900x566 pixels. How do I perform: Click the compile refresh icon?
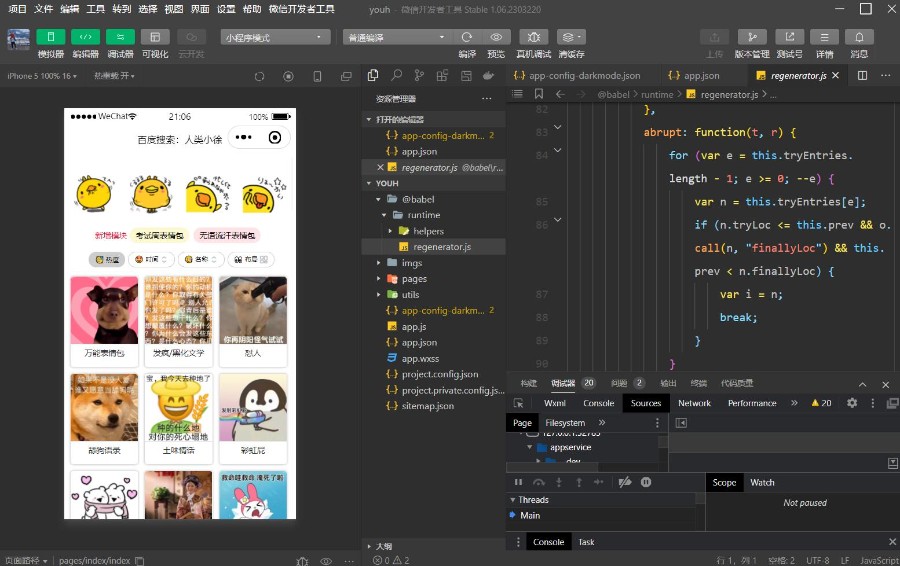tap(467, 37)
